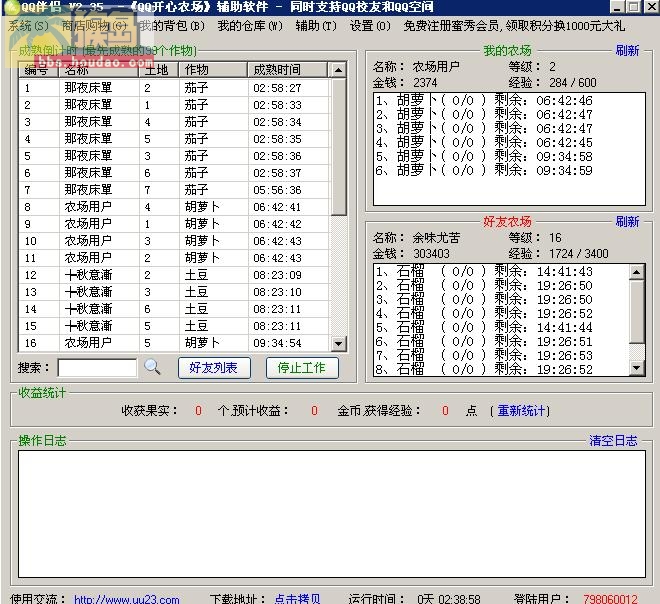The height and width of the screenshot is (604, 660).
Task: Open the 我的仓库(W) menu
Action: tap(250, 26)
